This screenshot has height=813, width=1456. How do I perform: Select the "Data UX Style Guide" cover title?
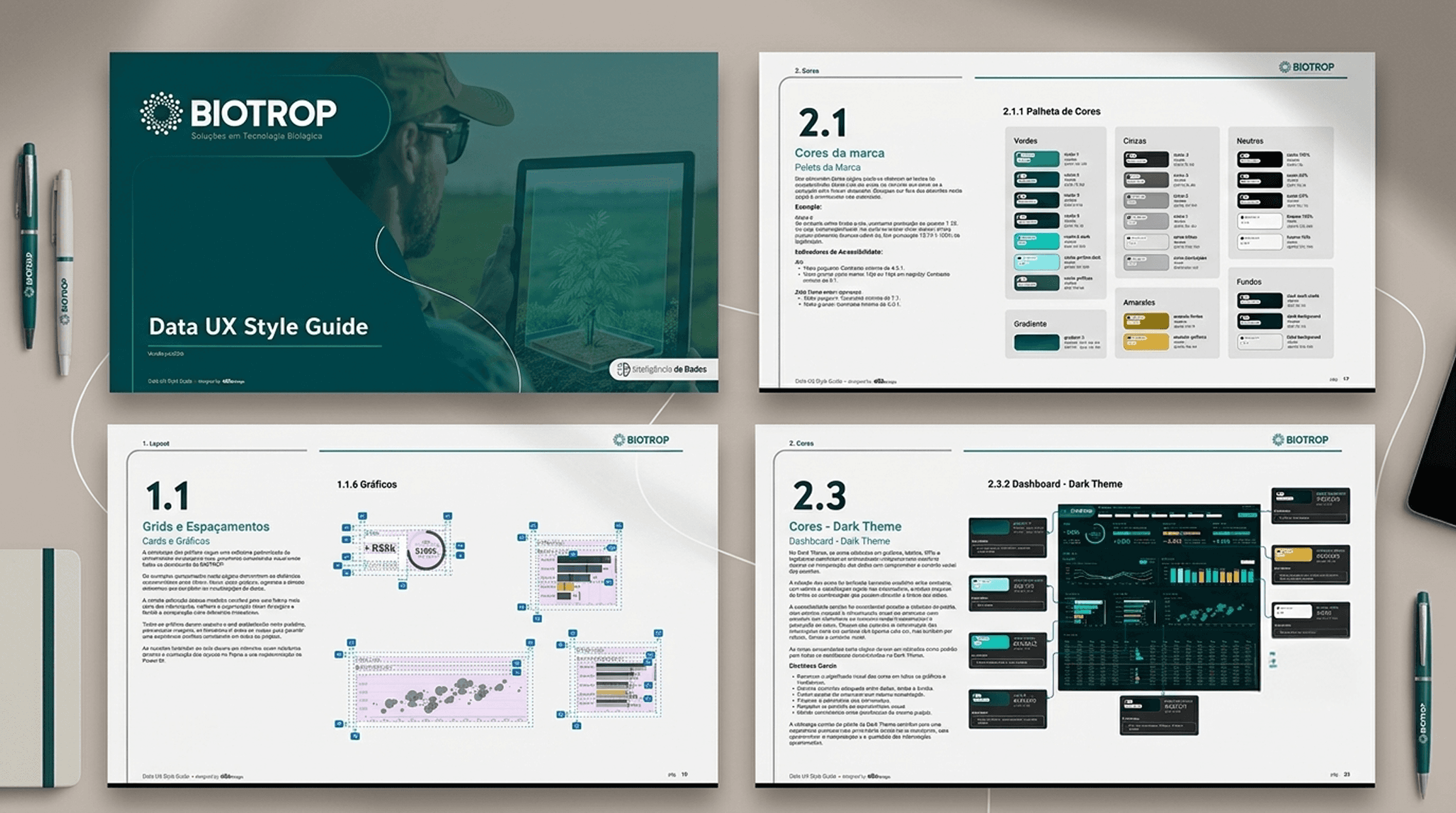click(258, 326)
